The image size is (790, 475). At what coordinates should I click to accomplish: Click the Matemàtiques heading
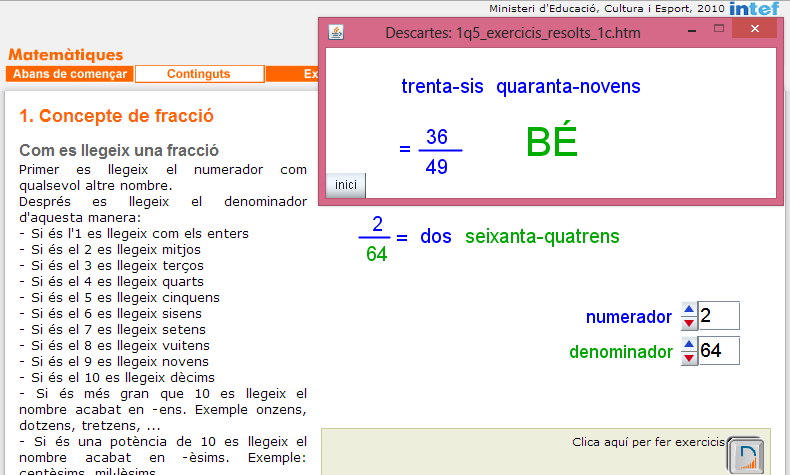pyautogui.click(x=66, y=55)
